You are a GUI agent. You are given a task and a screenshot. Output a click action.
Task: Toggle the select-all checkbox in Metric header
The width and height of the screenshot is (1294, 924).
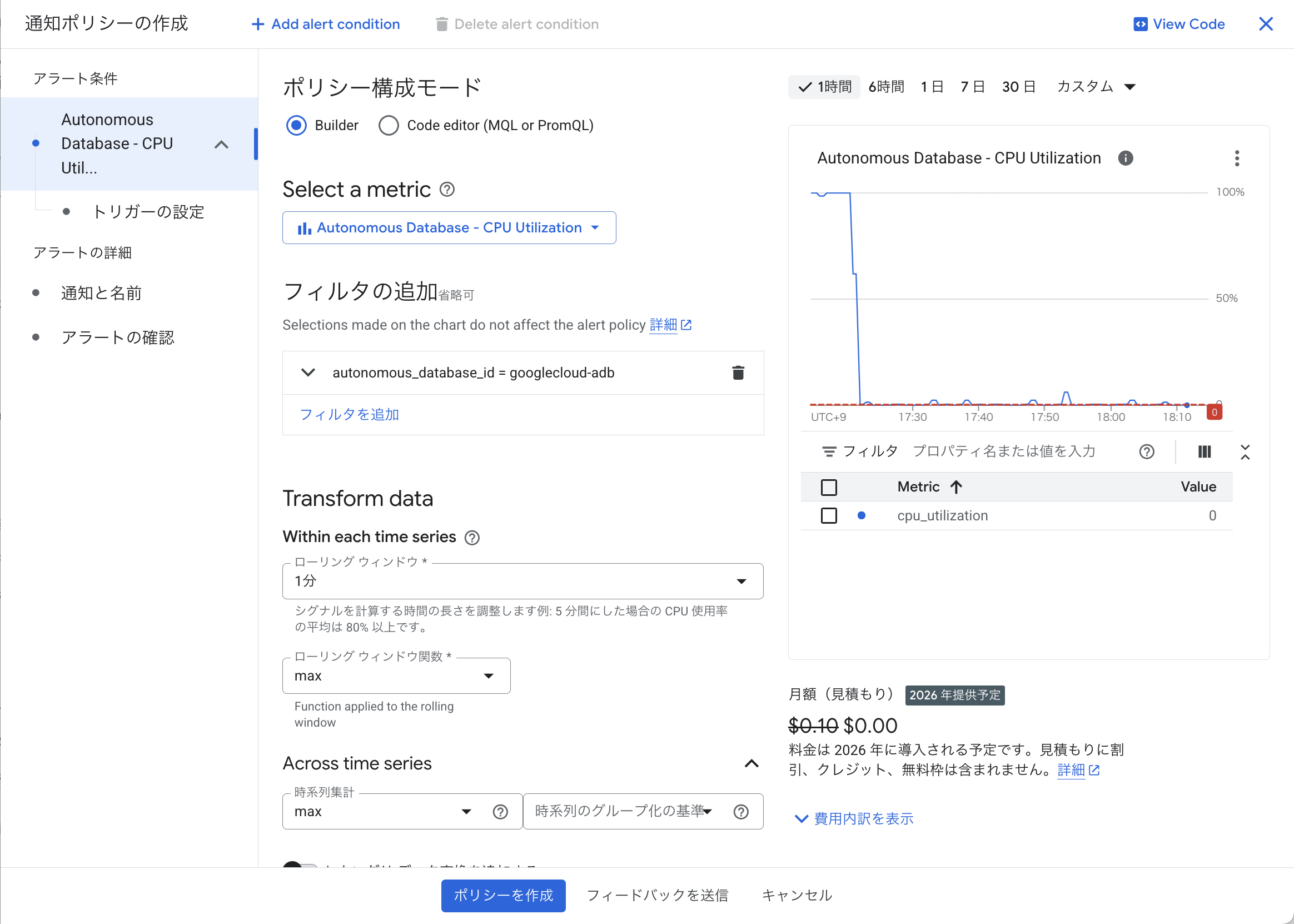point(829,487)
